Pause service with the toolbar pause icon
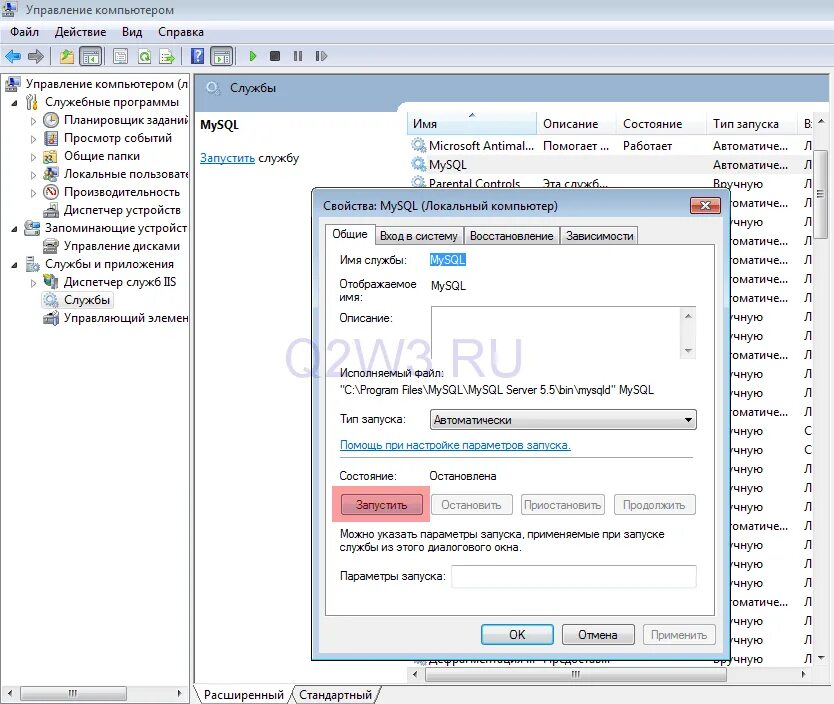Image resolution: width=834 pixels, height=704 pixels. [x=298, y=56]
